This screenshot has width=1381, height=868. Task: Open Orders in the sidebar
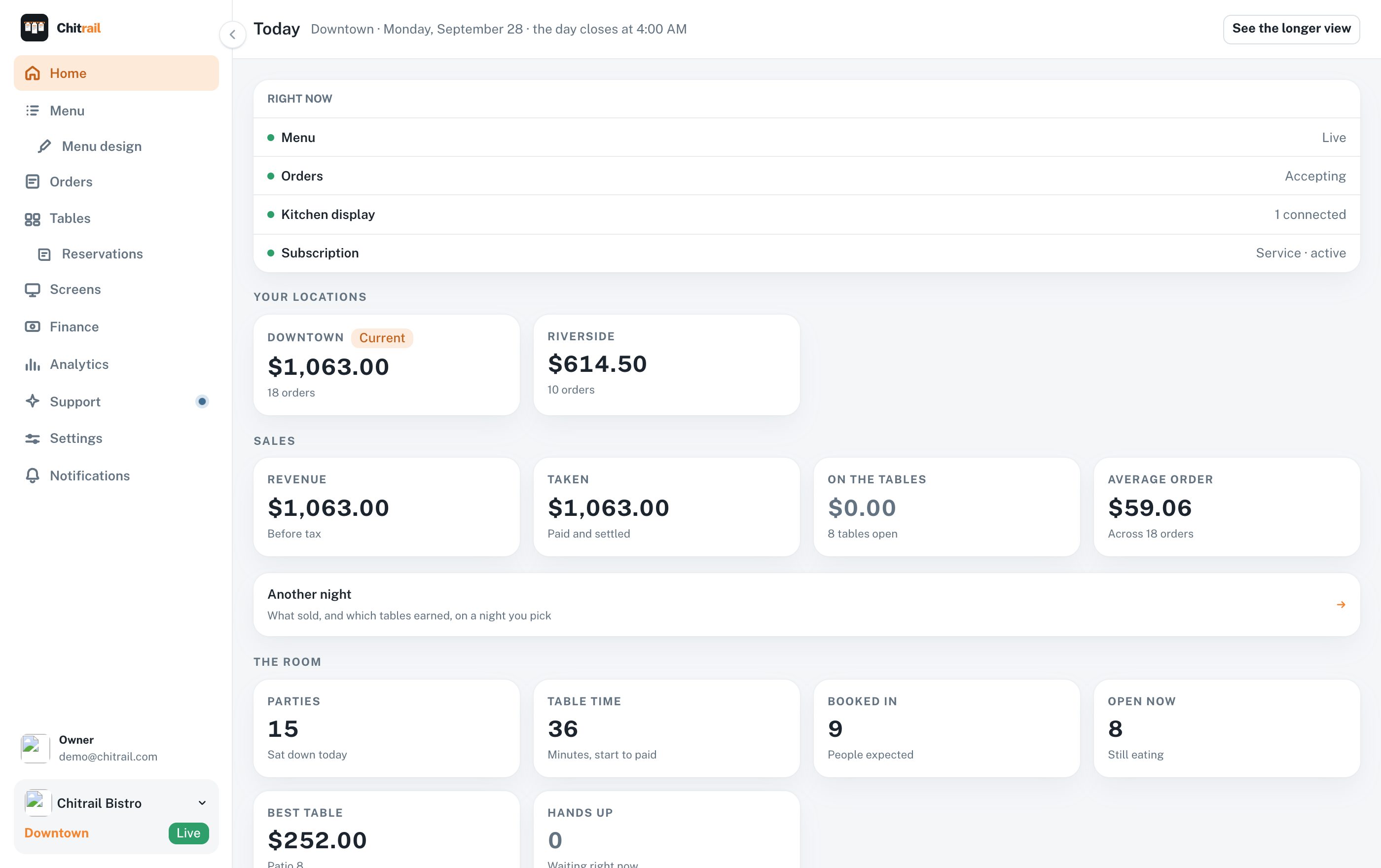[116, 182]
